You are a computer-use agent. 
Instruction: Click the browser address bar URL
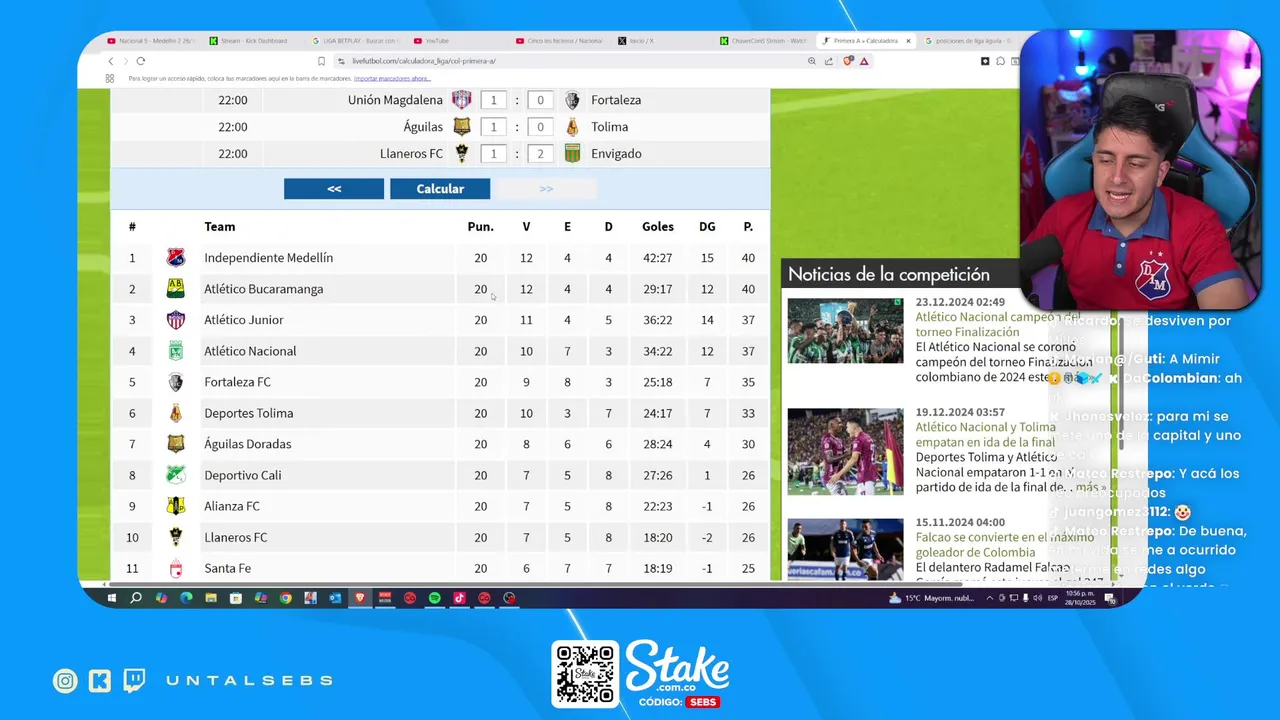pyautogui.click(x=424, y=61)
